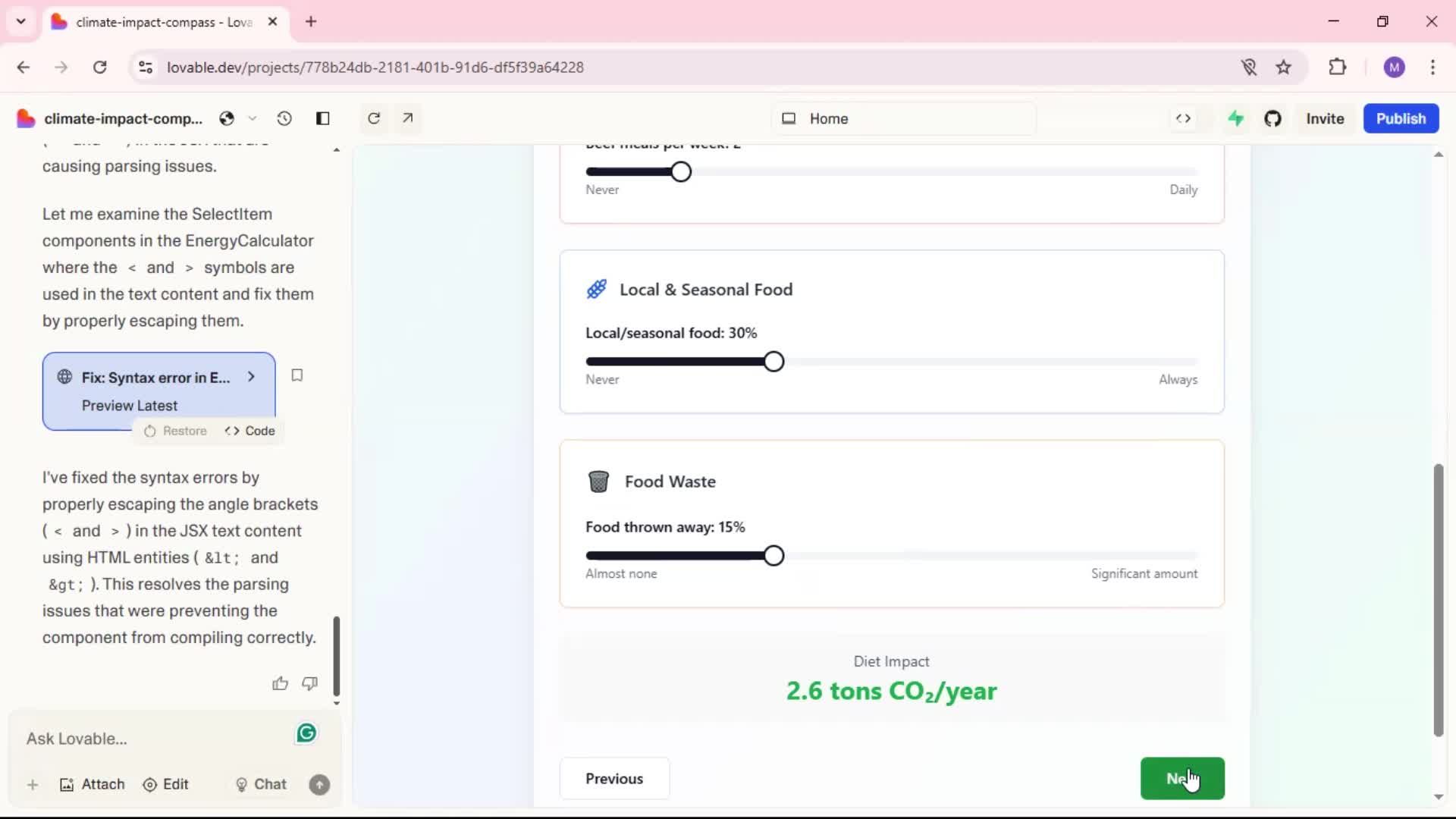Refresh the app preview

click(x=374, y=118)
